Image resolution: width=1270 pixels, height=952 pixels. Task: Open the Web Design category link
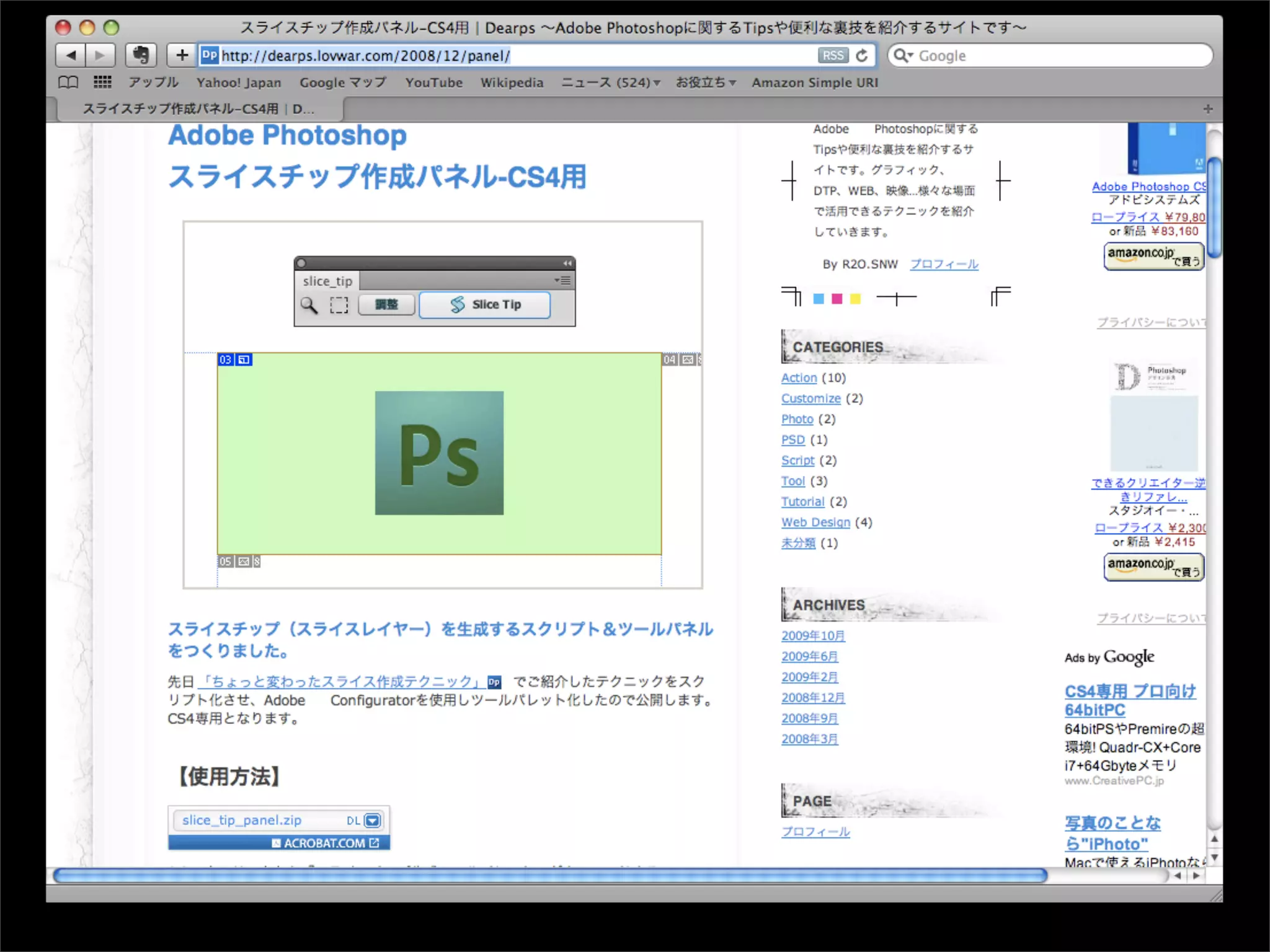815,522
